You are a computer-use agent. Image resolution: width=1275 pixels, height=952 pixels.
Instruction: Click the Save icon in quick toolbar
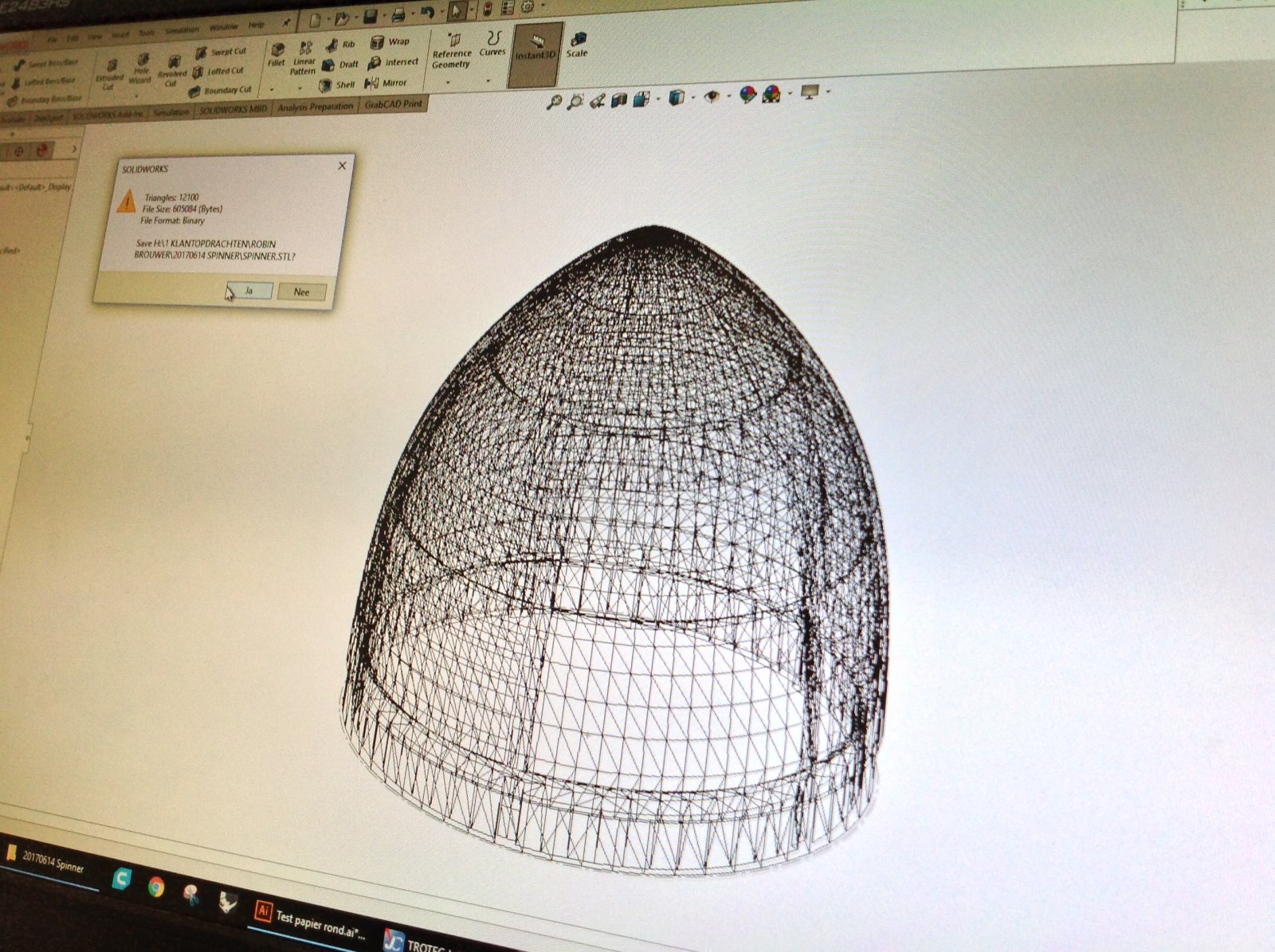[370, 17]
